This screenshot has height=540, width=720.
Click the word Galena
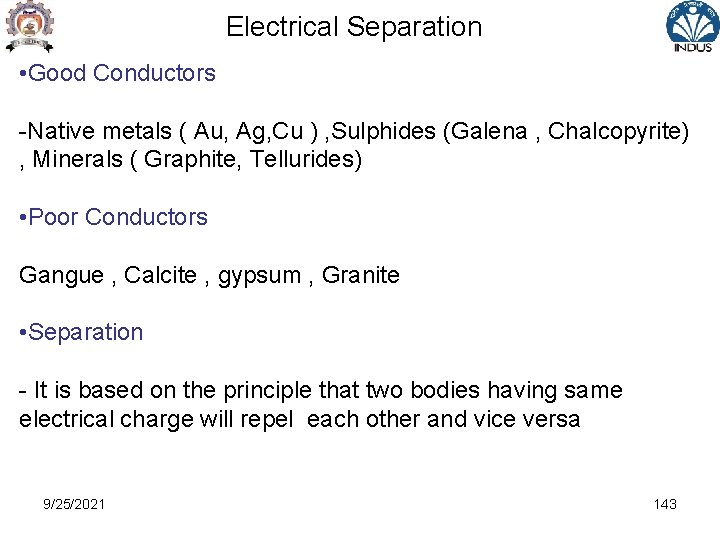(x=489, y=131)
